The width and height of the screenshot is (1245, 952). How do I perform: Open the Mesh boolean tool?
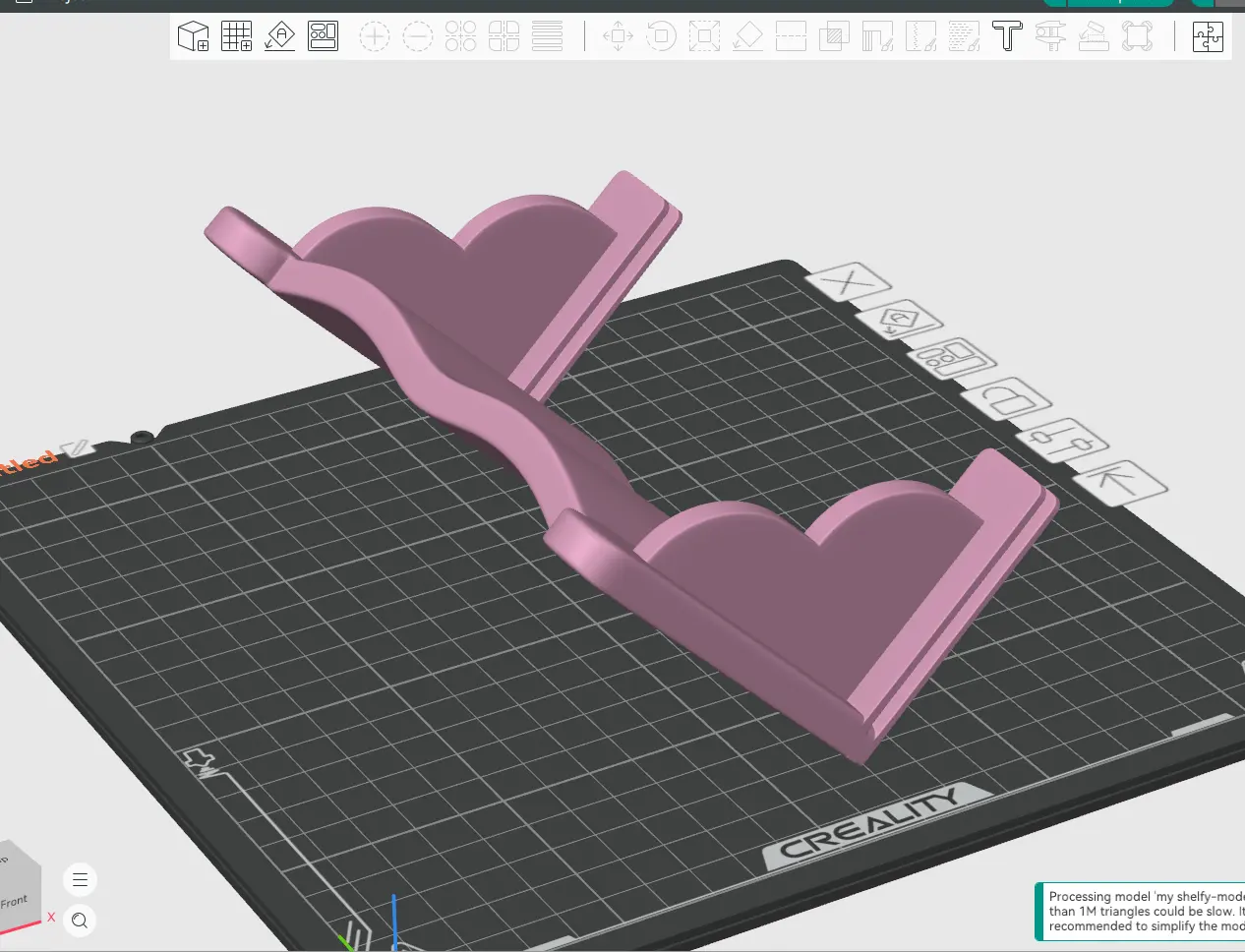(x=834, y=37)
